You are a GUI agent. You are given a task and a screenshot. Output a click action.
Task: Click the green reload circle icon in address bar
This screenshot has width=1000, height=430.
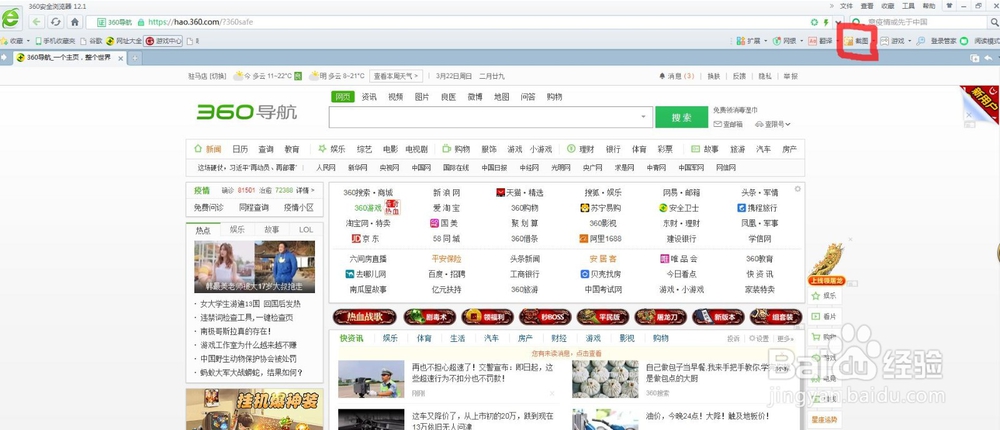pos(814,22)
